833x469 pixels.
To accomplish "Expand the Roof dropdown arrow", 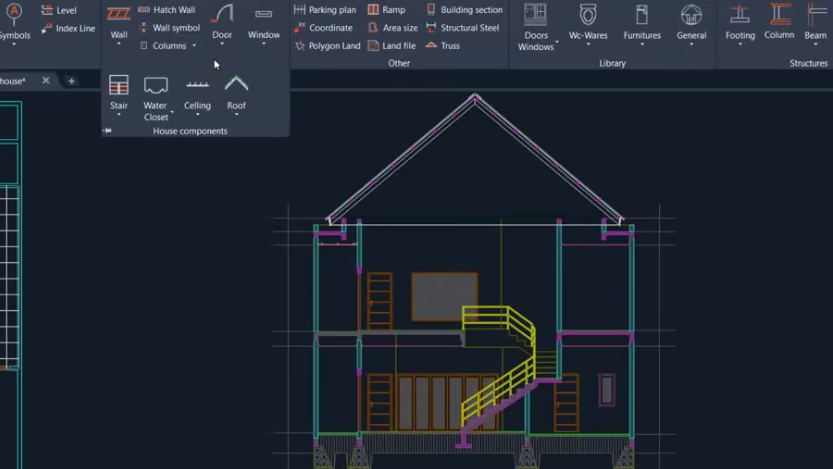I will point(236,115).
